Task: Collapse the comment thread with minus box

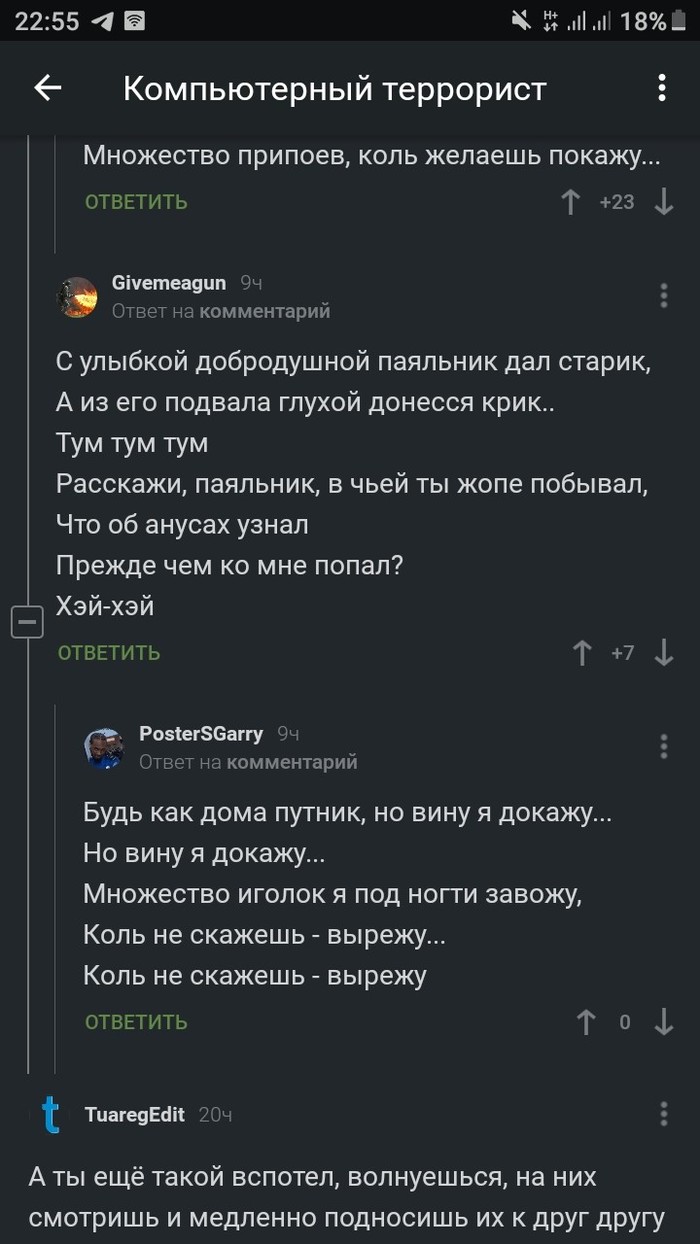Action: [x=27, y=622]
